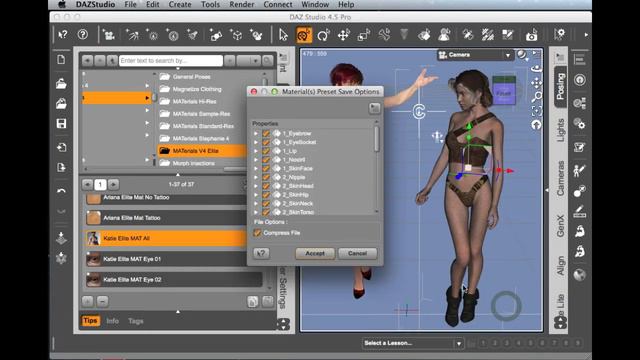Open the Apple menu
The image size is (640, 360).
coord(62,4)
